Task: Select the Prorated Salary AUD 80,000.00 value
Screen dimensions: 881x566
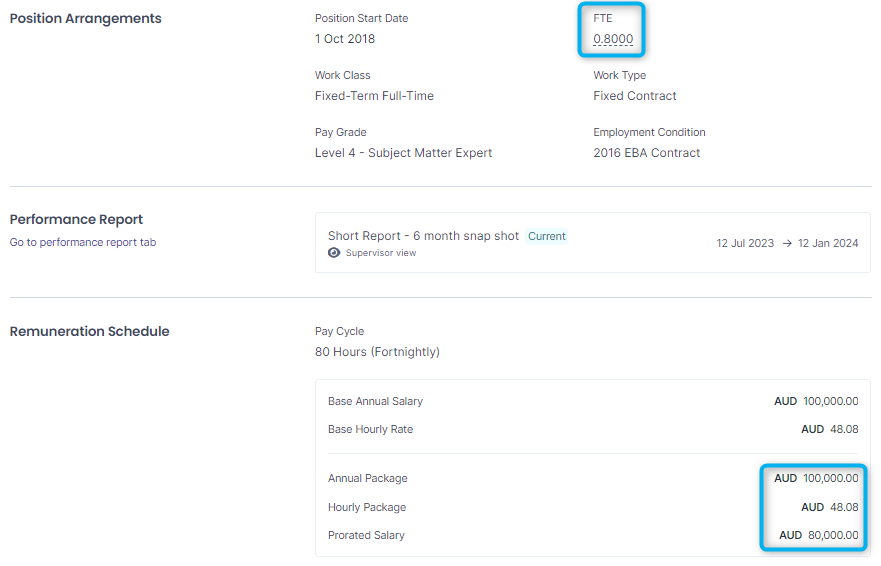Action: click(x=819, y=535)
